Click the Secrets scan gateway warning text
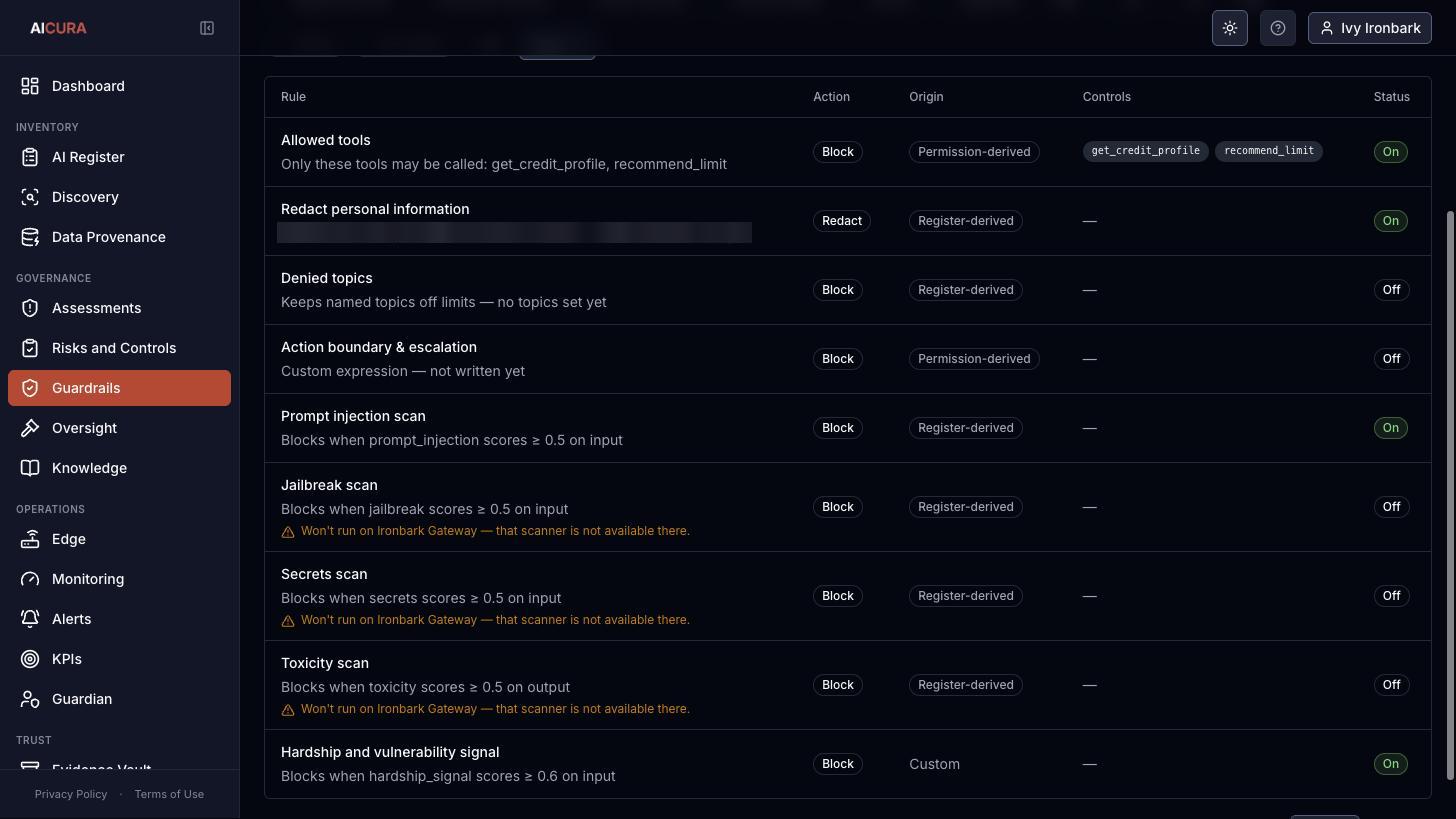This screenshot has width=1456, height=819. click(495, 620)
